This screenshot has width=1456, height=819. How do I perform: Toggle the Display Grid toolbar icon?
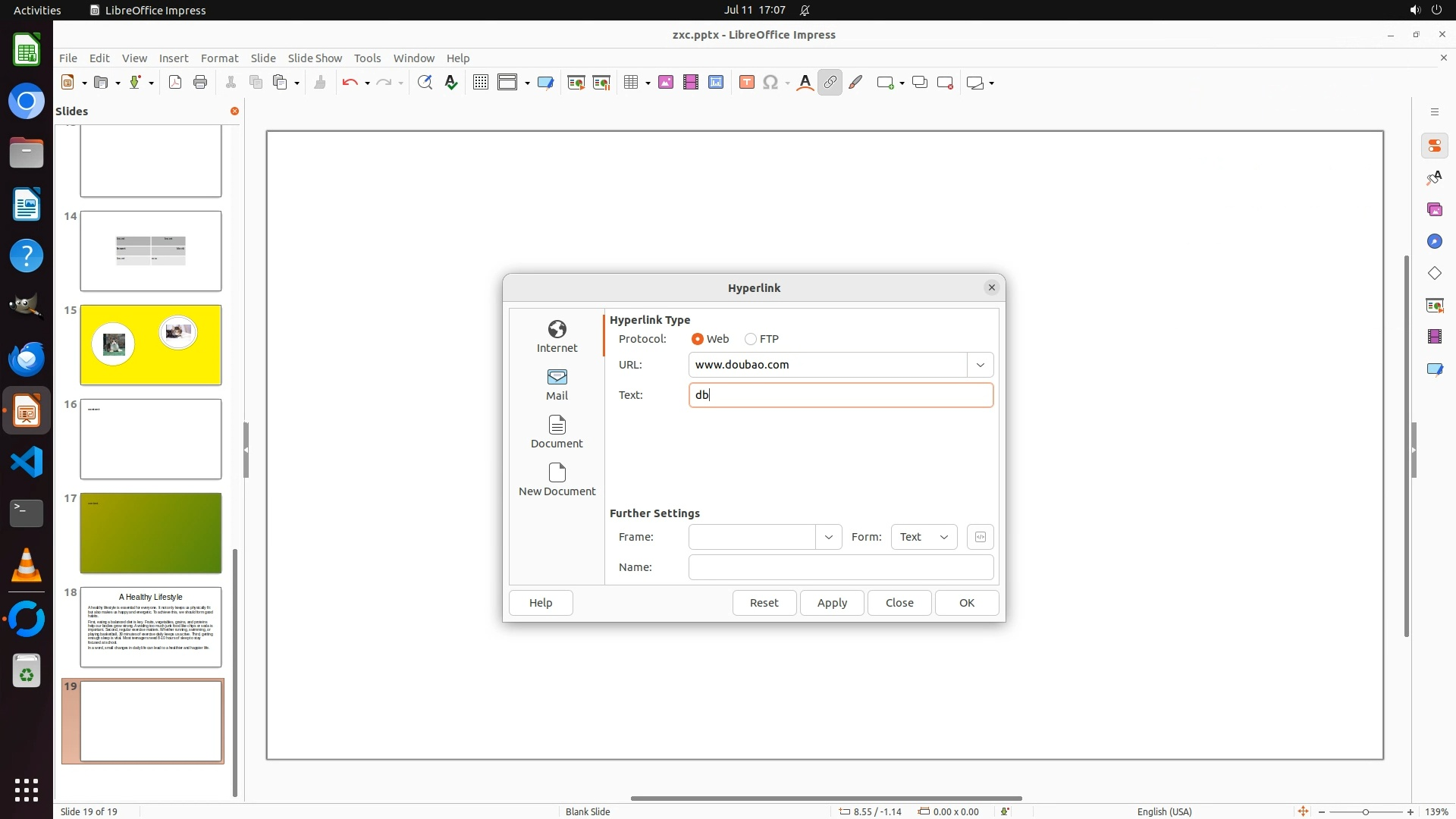[480, 83]
